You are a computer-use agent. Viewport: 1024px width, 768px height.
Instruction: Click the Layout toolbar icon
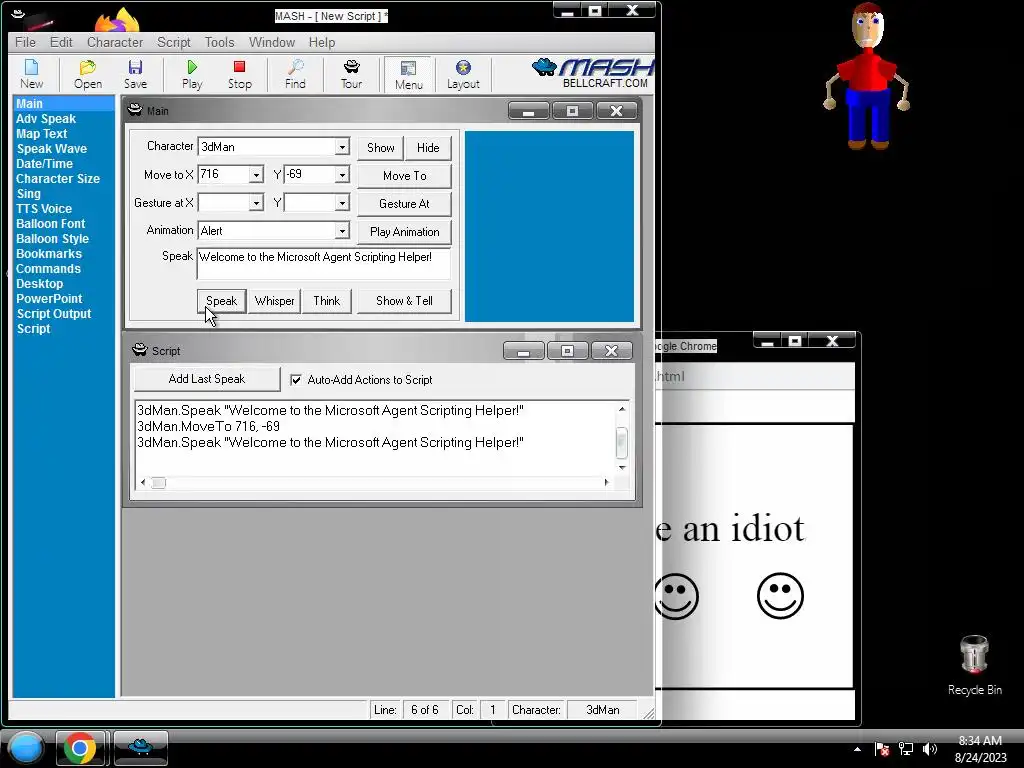coord(463,74)
